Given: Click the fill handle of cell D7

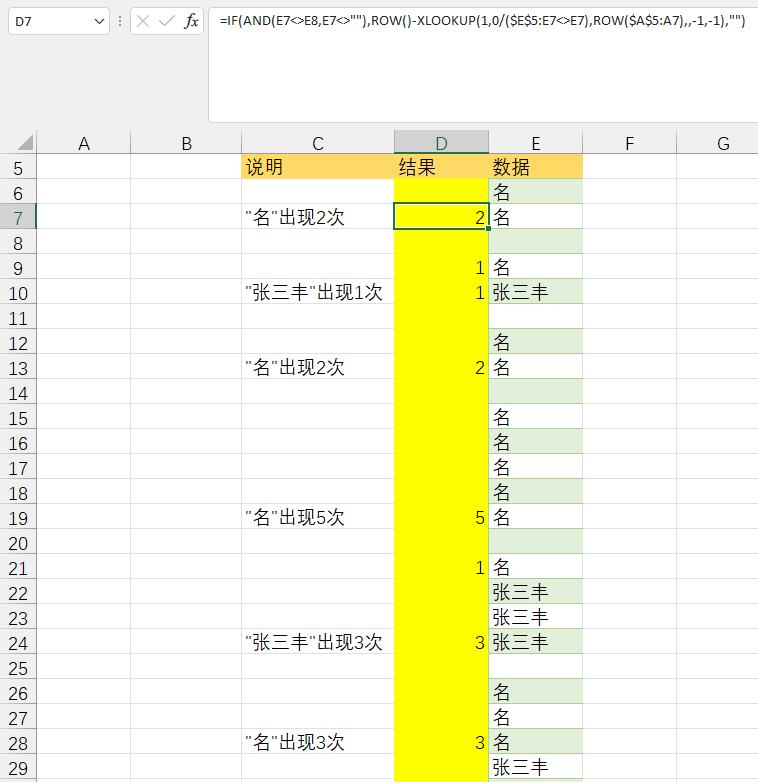Looking at the screenshot, I should 488,228.
